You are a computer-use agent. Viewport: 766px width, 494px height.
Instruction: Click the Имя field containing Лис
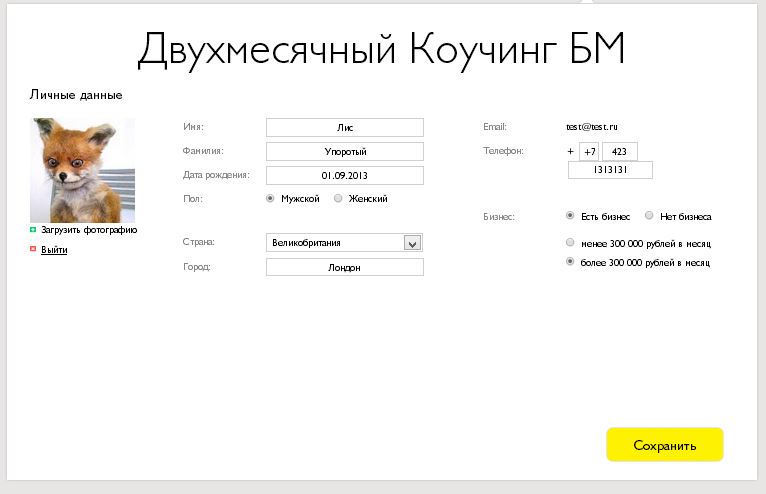(345, 128)
